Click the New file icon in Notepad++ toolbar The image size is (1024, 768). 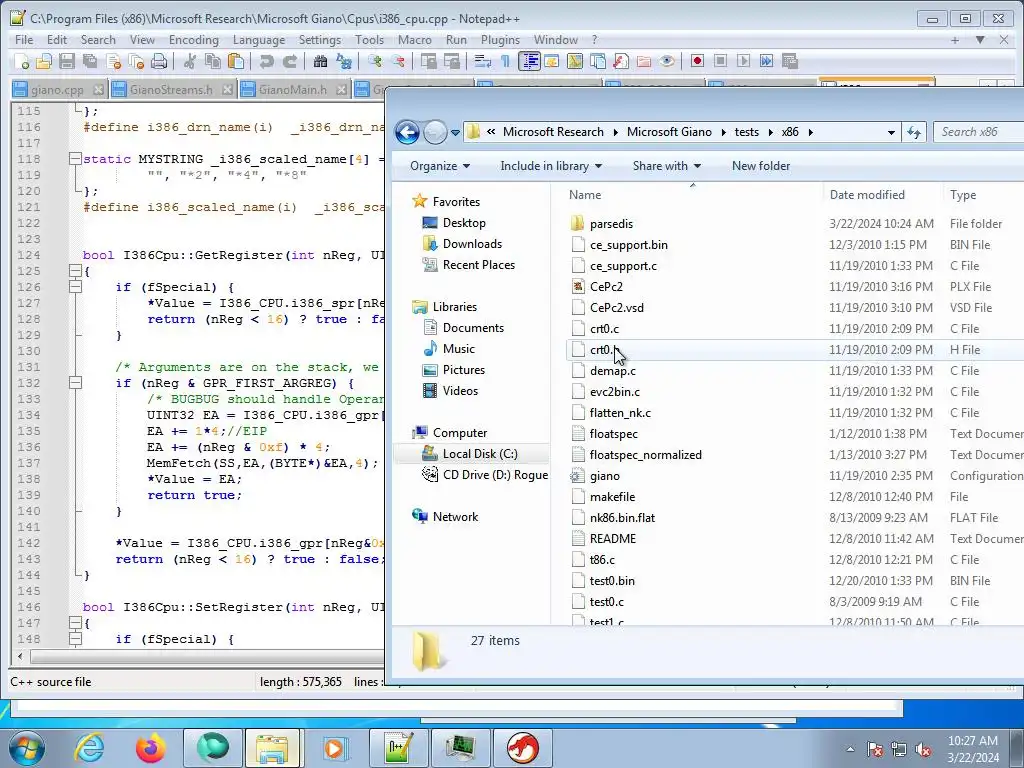point(22,61)
